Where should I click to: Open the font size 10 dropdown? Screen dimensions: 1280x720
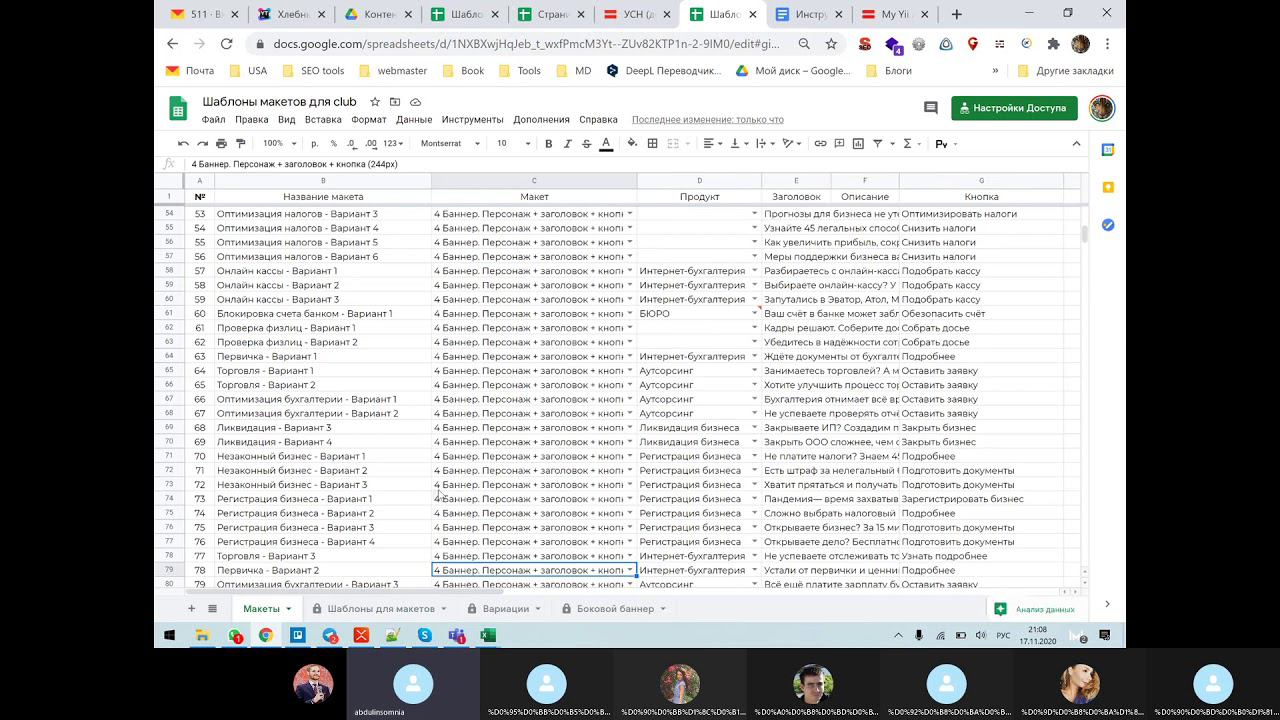click(514, 143)
